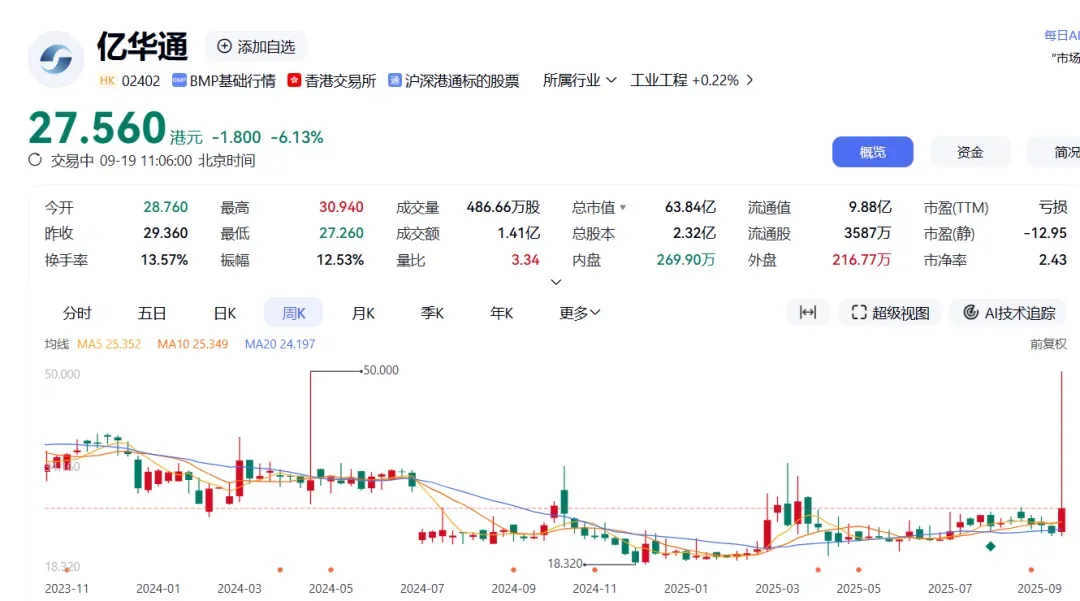
Task: Click the 市净率 value 2.43
Action: (1052, 260)
